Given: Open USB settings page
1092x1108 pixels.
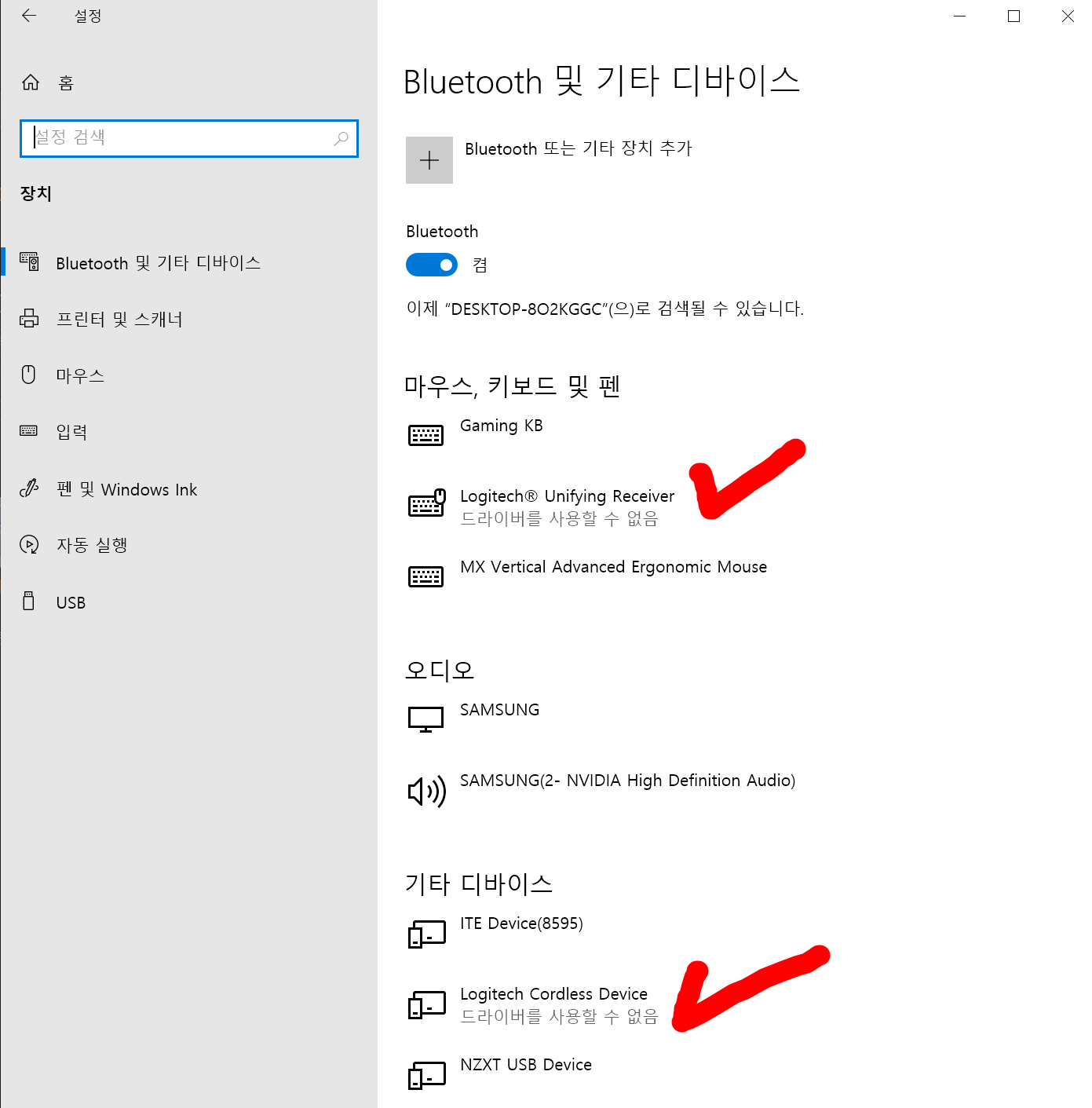Looking at the screenshot, I should click(x=188, y=602).
